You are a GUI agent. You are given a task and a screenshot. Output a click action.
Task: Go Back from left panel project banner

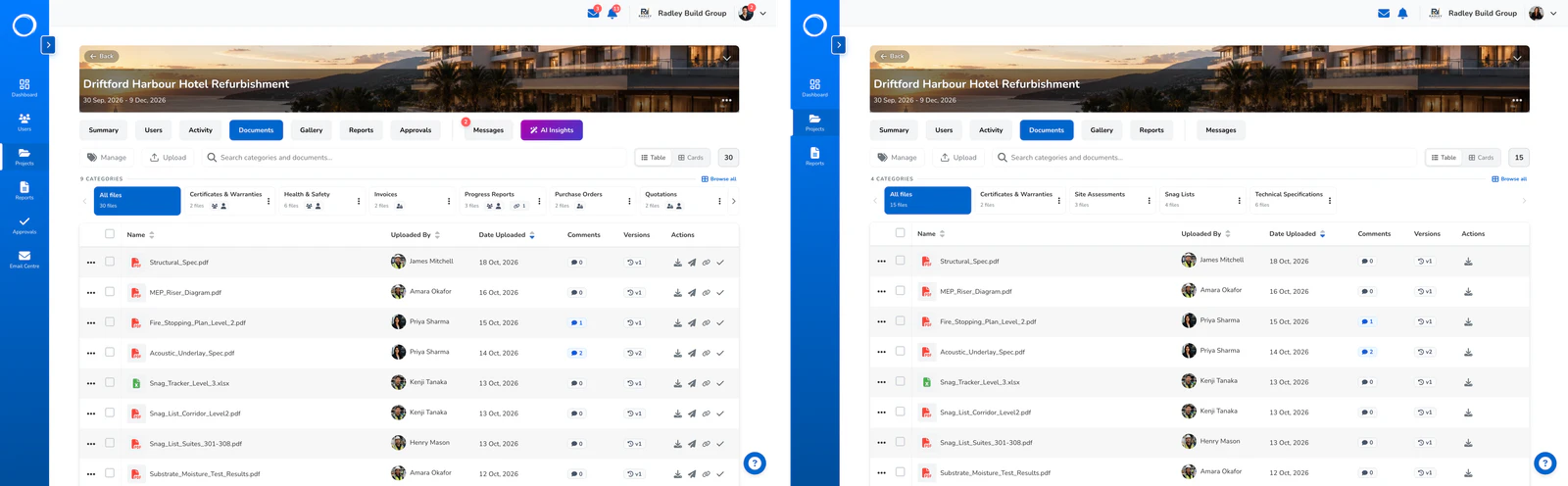(101, 57)
